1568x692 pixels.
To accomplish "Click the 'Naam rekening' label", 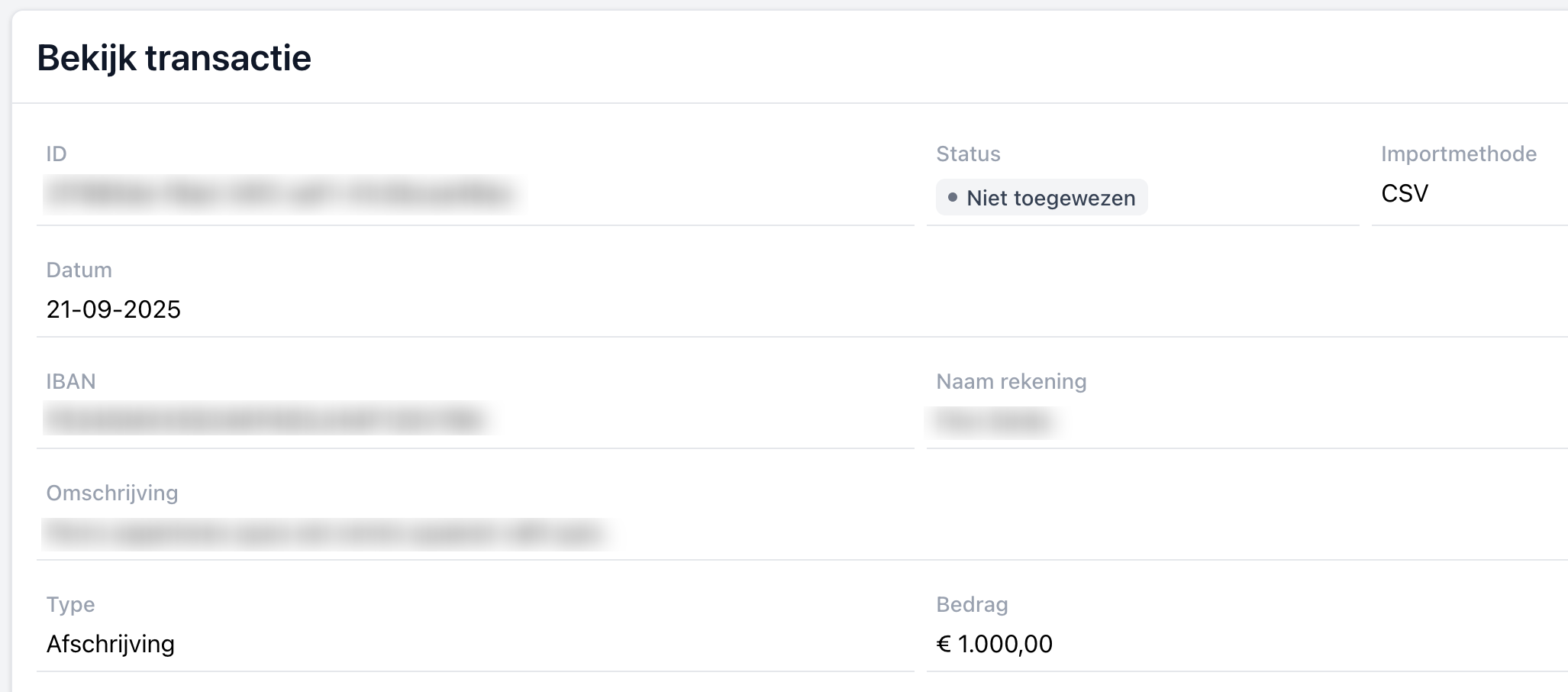I will coord(1011,382).
